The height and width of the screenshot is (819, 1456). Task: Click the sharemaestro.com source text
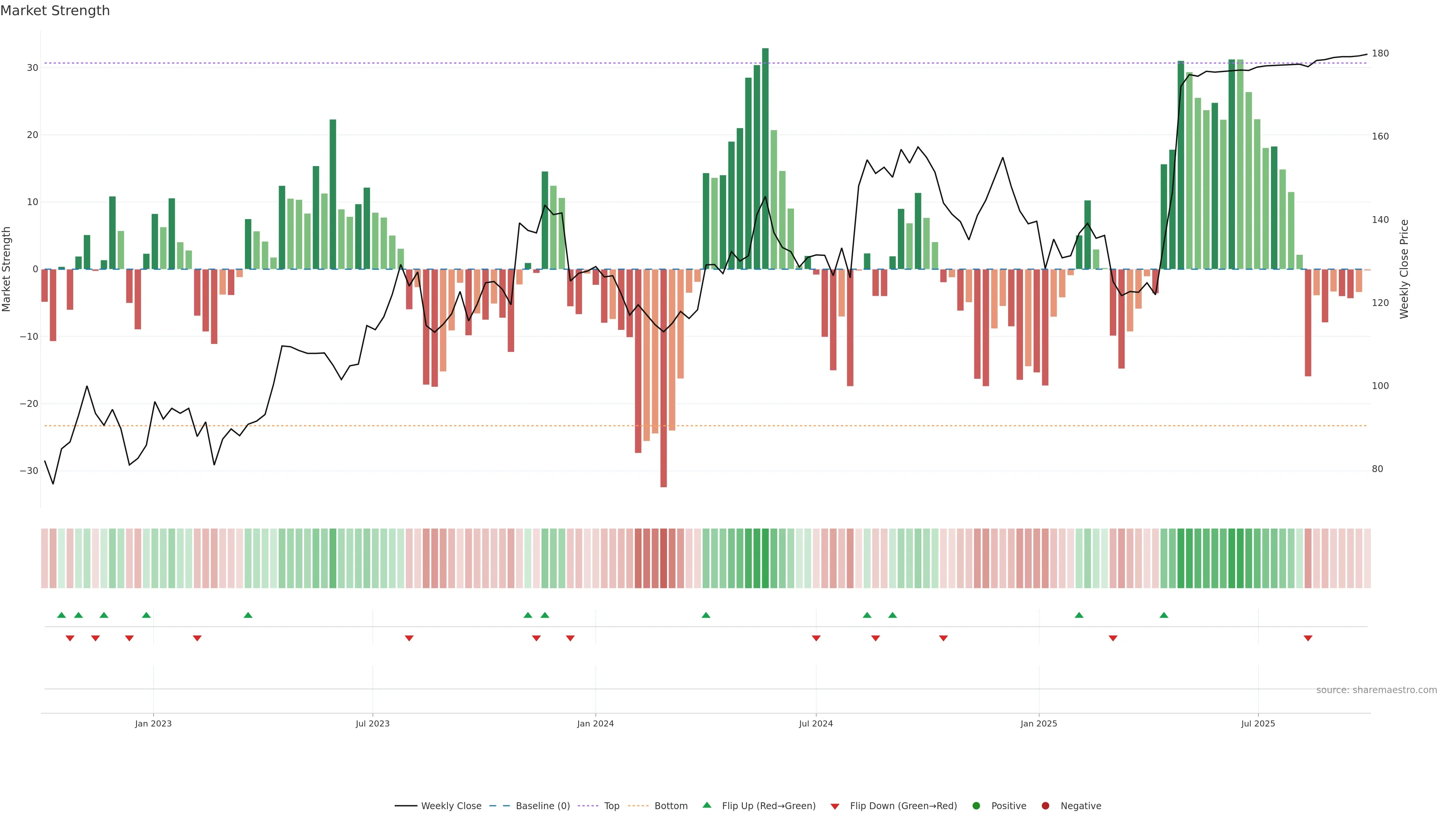pyautogui.click(x=1376, y=690)
